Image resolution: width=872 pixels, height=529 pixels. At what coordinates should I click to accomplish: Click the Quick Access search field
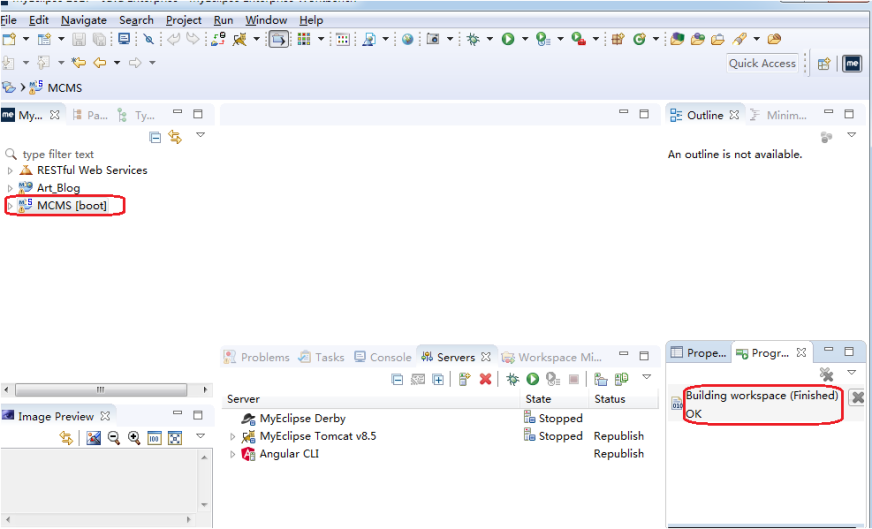point(762,63)
